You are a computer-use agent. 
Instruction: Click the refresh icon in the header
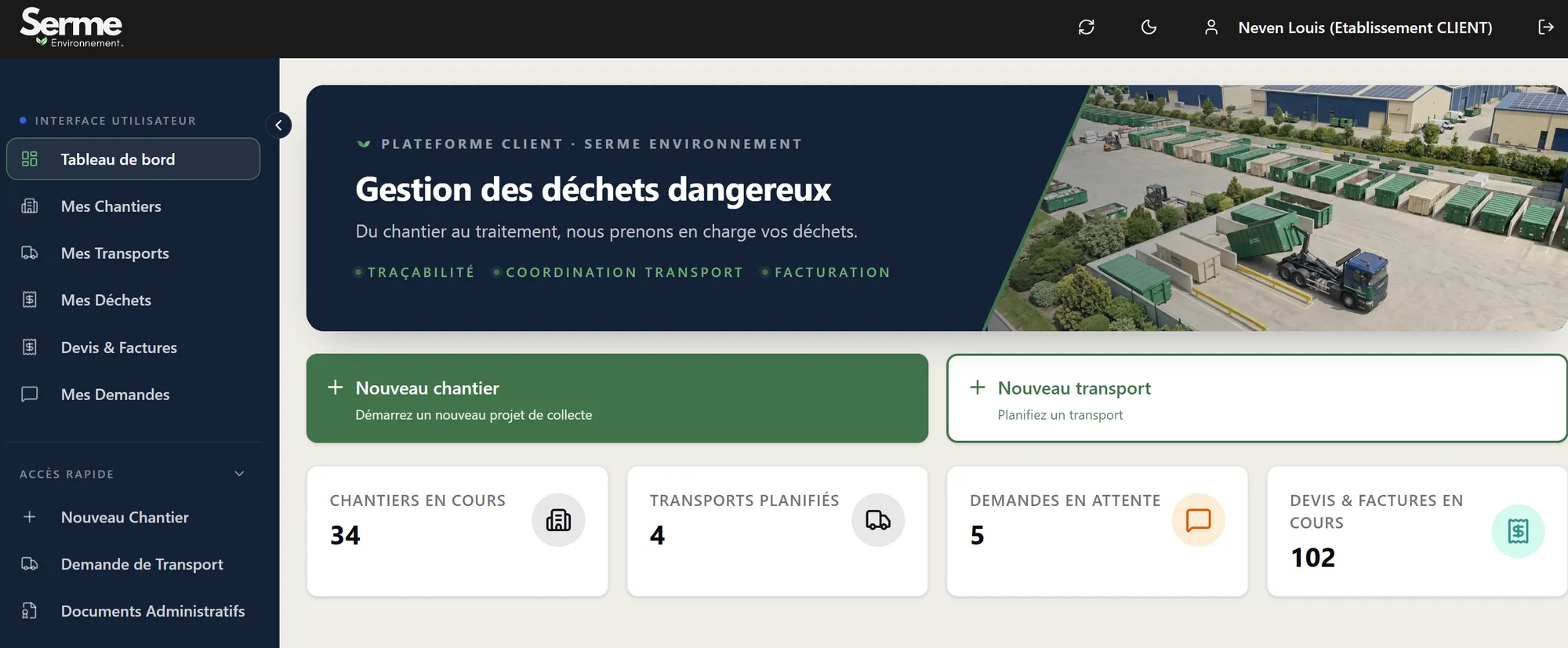pyautogui.click(x=1086, y=27)
